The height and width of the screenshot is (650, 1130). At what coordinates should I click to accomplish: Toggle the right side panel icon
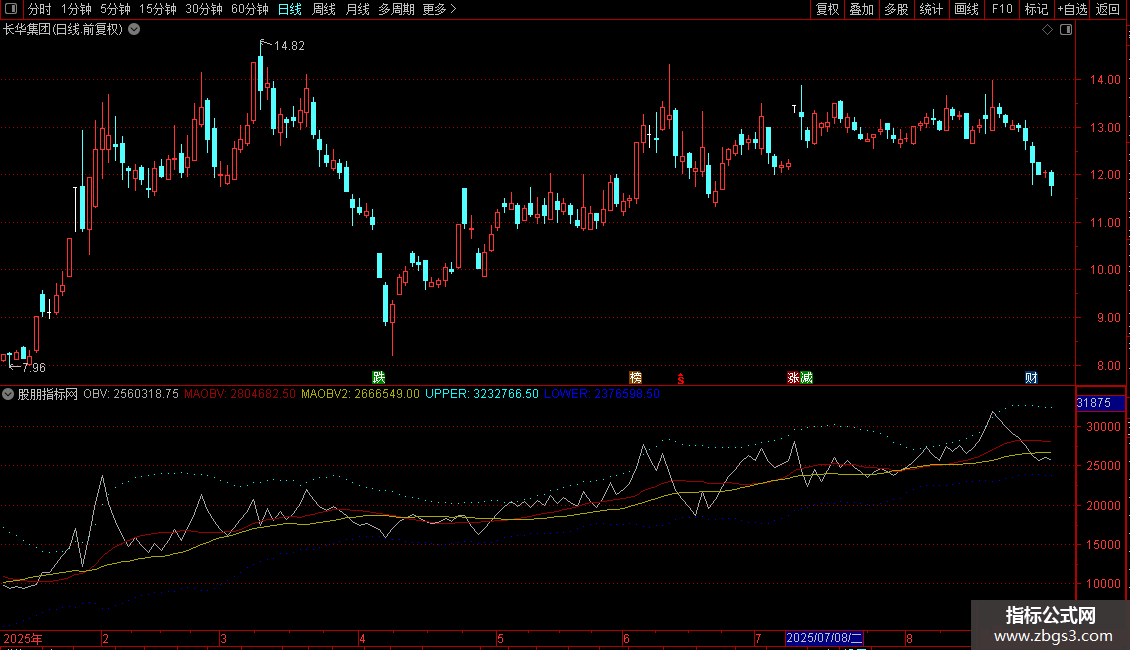point(1066,30)
